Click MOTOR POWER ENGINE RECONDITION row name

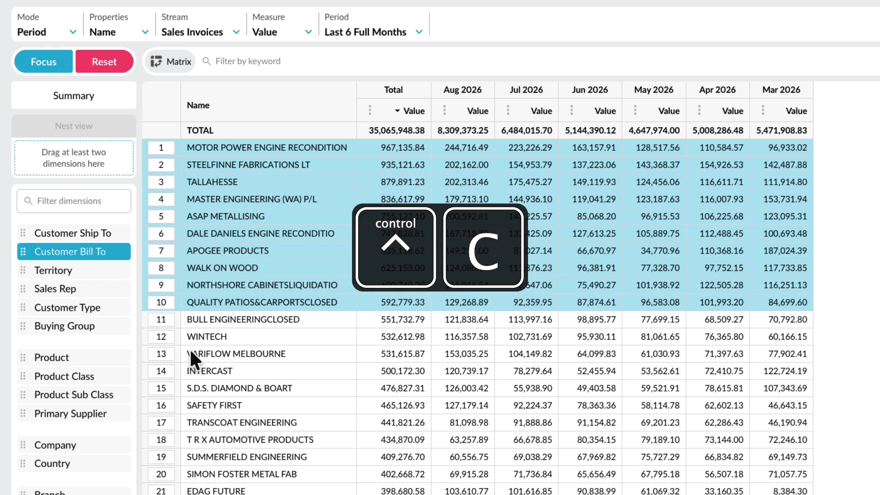click(x=267, y=148)
